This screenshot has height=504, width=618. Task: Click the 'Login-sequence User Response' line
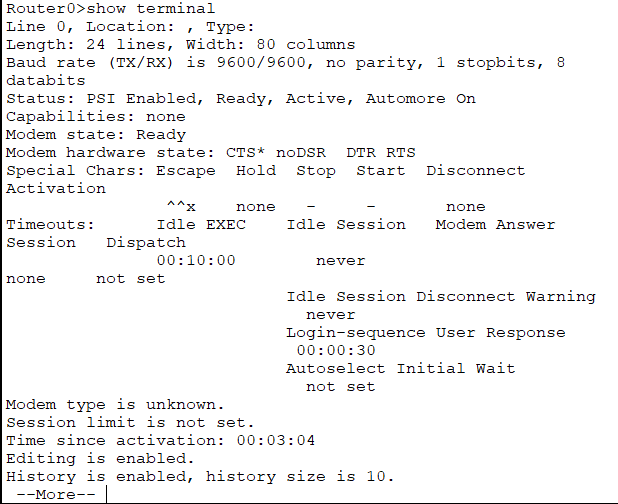coord(426,333)
